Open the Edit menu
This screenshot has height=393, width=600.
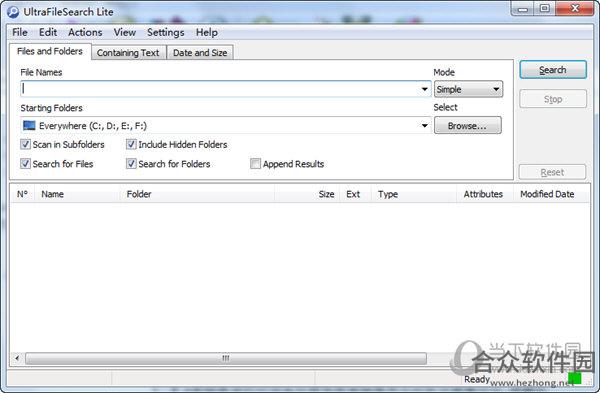(x=48, y=33)
